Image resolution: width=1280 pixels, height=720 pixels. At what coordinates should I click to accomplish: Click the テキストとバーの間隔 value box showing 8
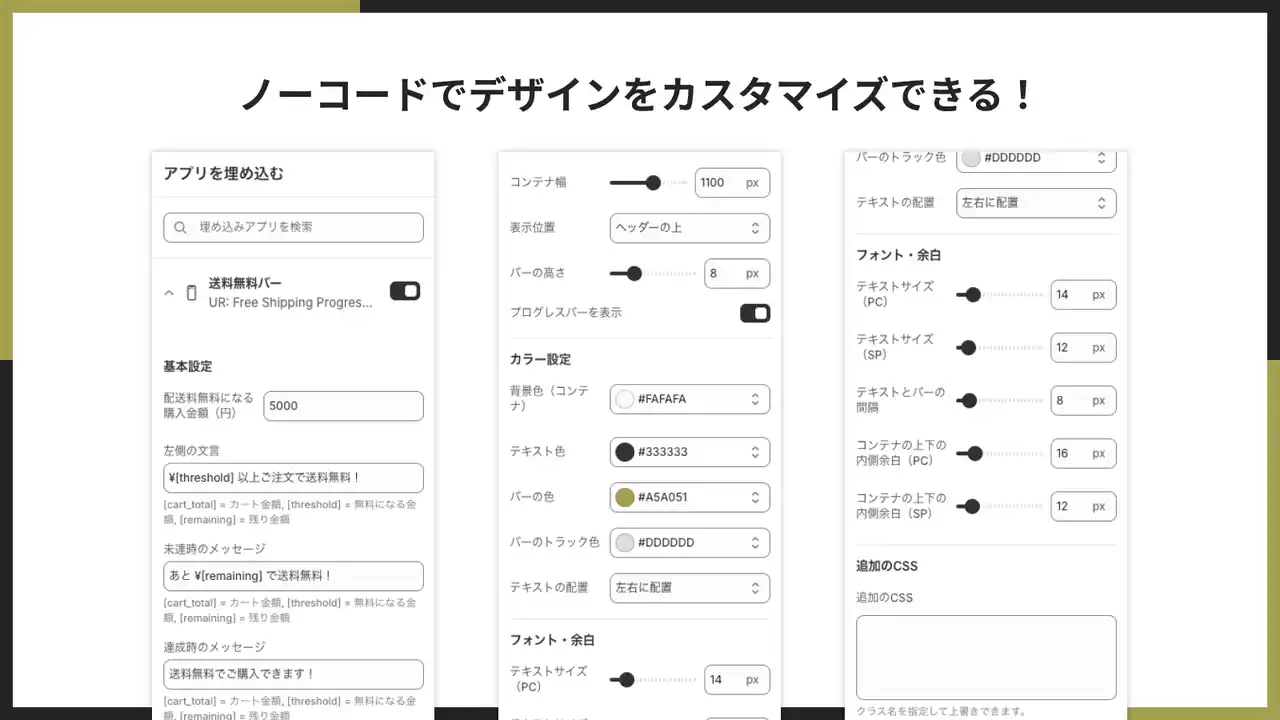(x=1083, y=401)
